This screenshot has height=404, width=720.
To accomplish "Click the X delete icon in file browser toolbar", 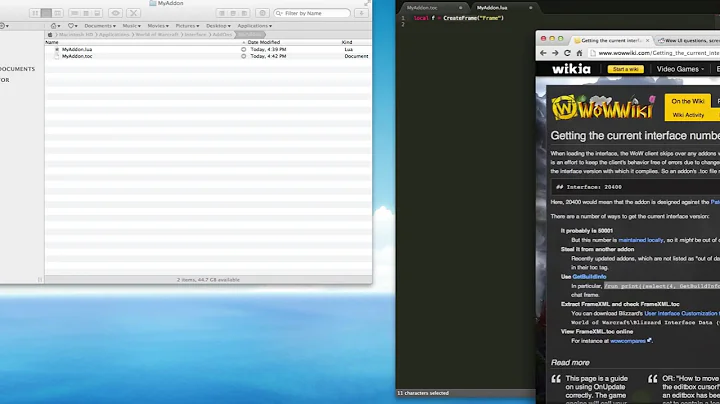I will point(134,13).
